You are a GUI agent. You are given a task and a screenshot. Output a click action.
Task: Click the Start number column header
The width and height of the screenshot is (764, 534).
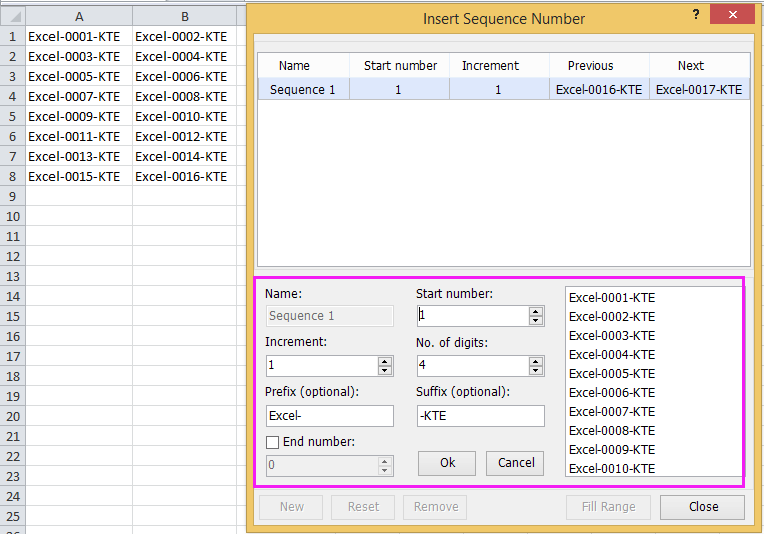(400, 66)
